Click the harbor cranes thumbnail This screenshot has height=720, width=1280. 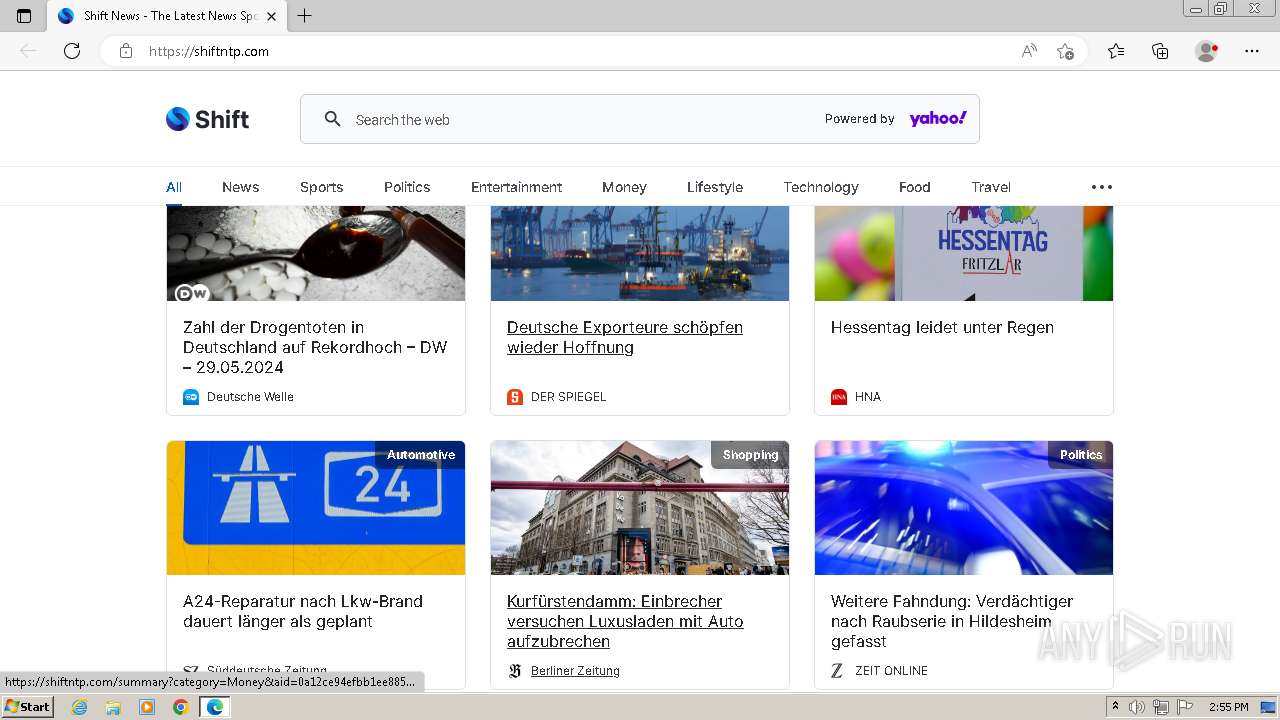click(640, 253)
